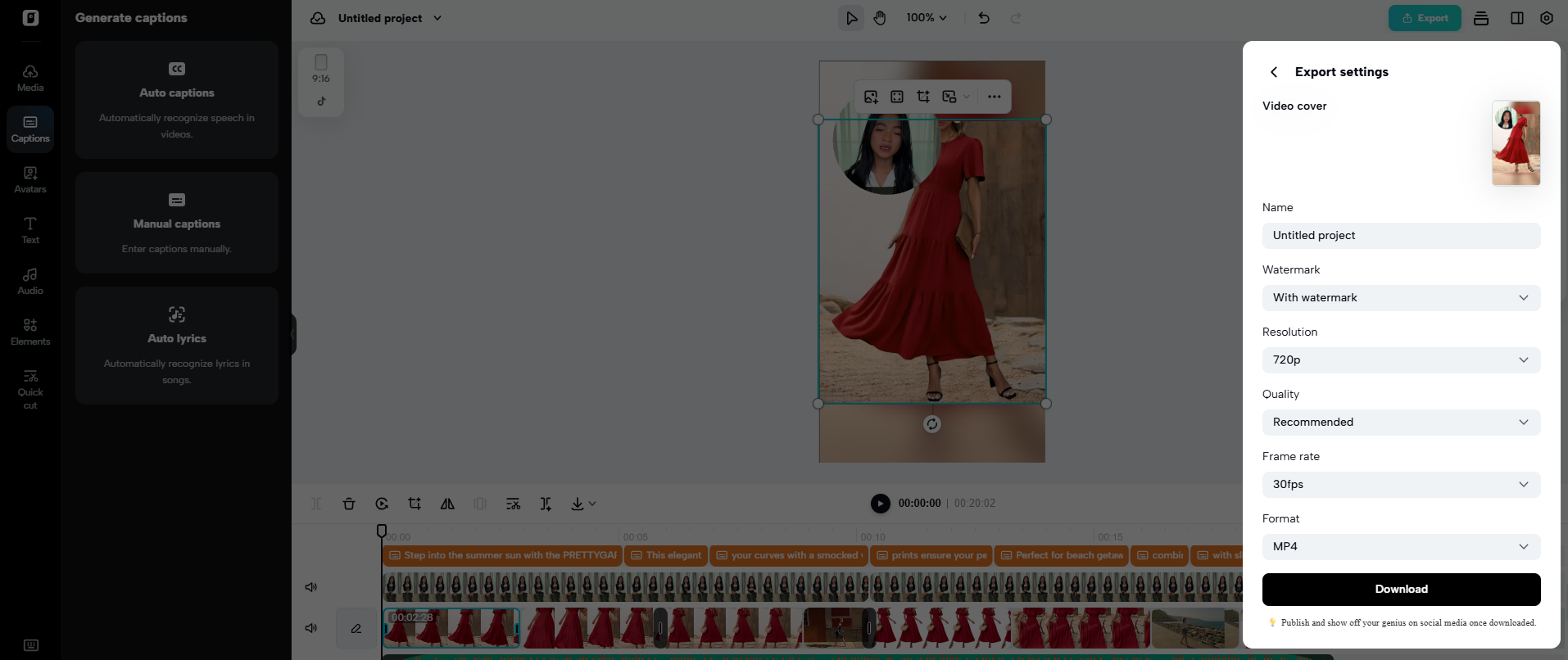Screen dimensions: 1568x660
Task: Open the Audio tab in sidebar
Action: tap(30, 281)
